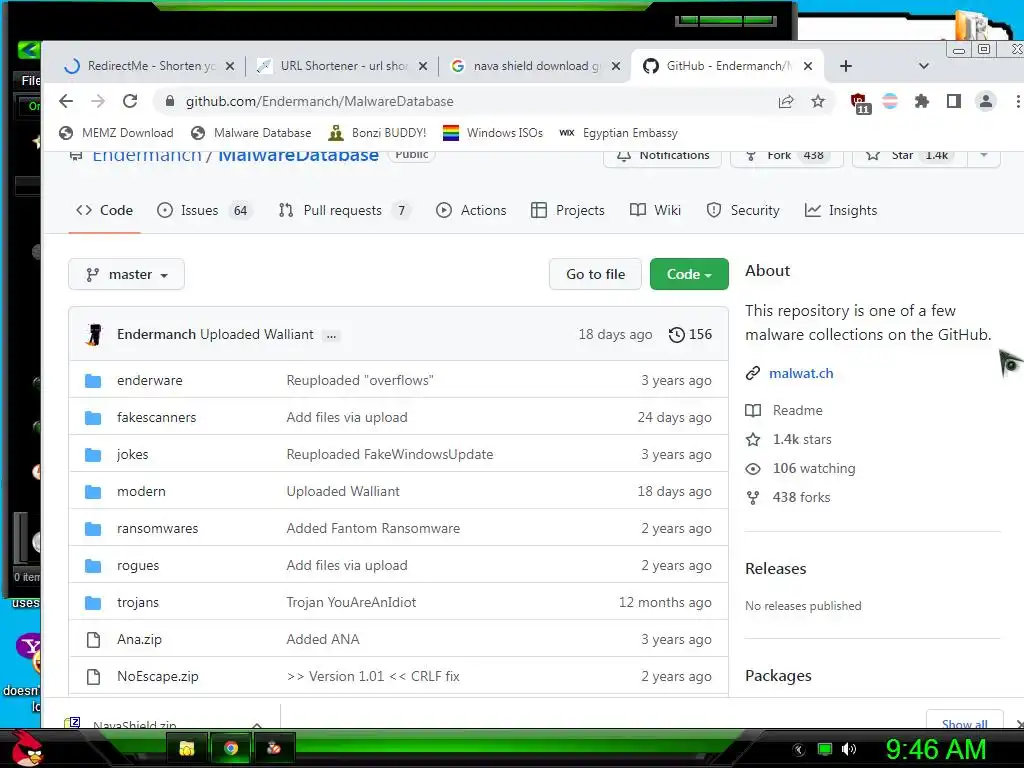This screenshot has width=1024, height=768.
Task: Open the Bonzi BUDDY! bookmark
Action: tap(377, 133)
